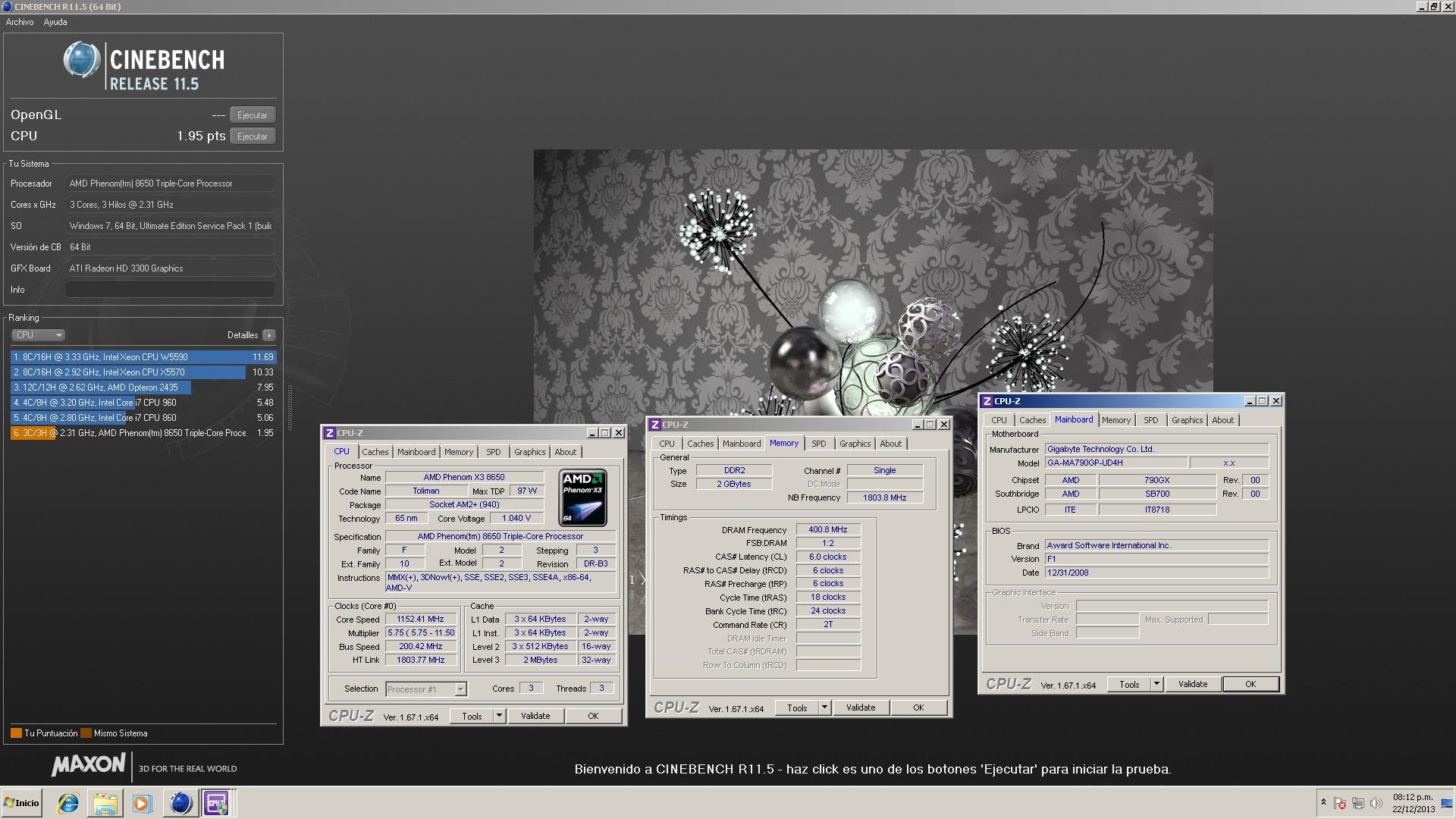The image size is (1456, 819).
Task: Select ranking entry AMD Opteron 2435
Action: click(x=143, y=388)
